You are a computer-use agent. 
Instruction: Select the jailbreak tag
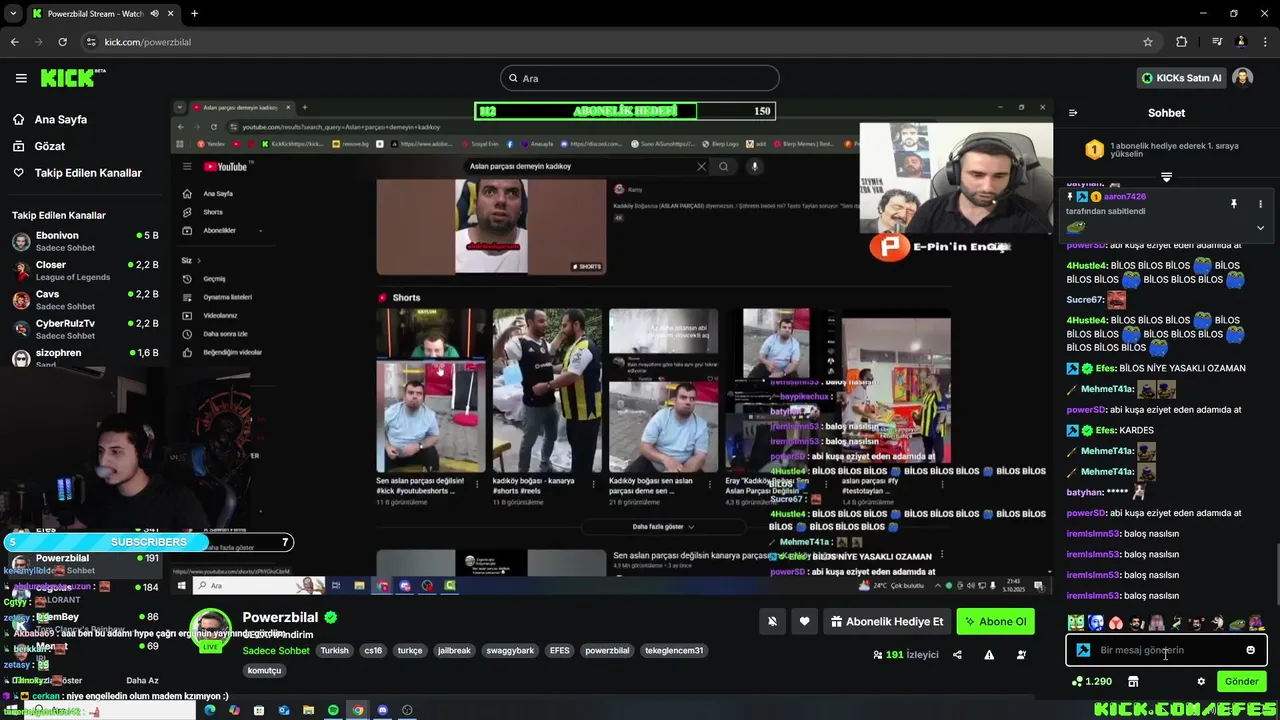pyautogui.click(x=454, y=651)
